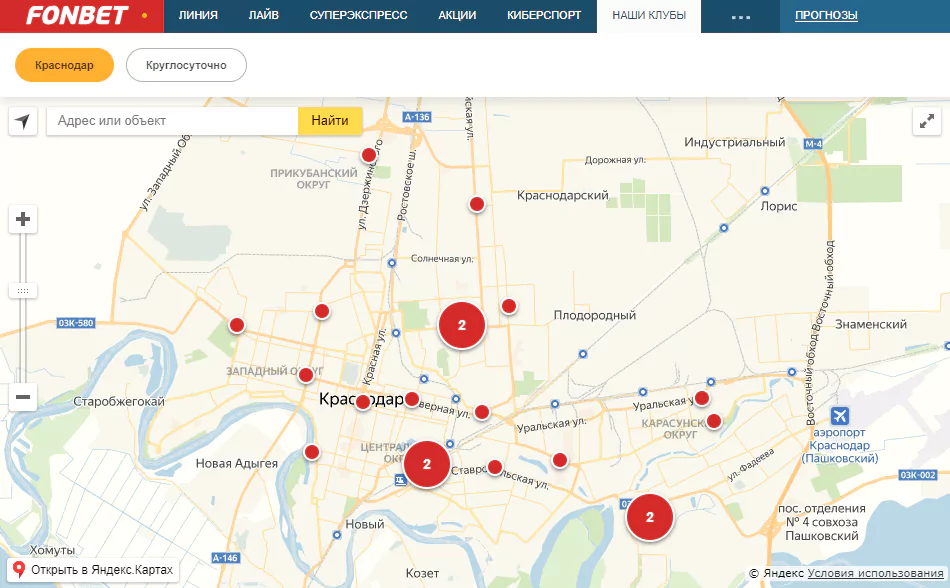Open Условия использования link
The image size is (950, 588).
tap(875, 573)
